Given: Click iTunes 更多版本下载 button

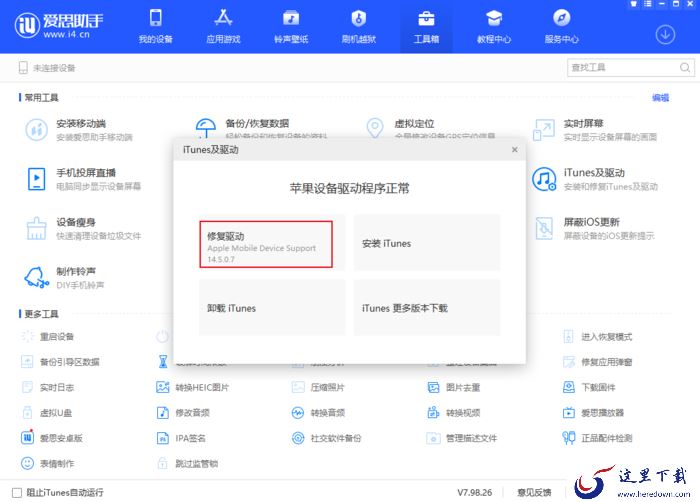Looking at the screenshot, I should [x=427, y=308].
